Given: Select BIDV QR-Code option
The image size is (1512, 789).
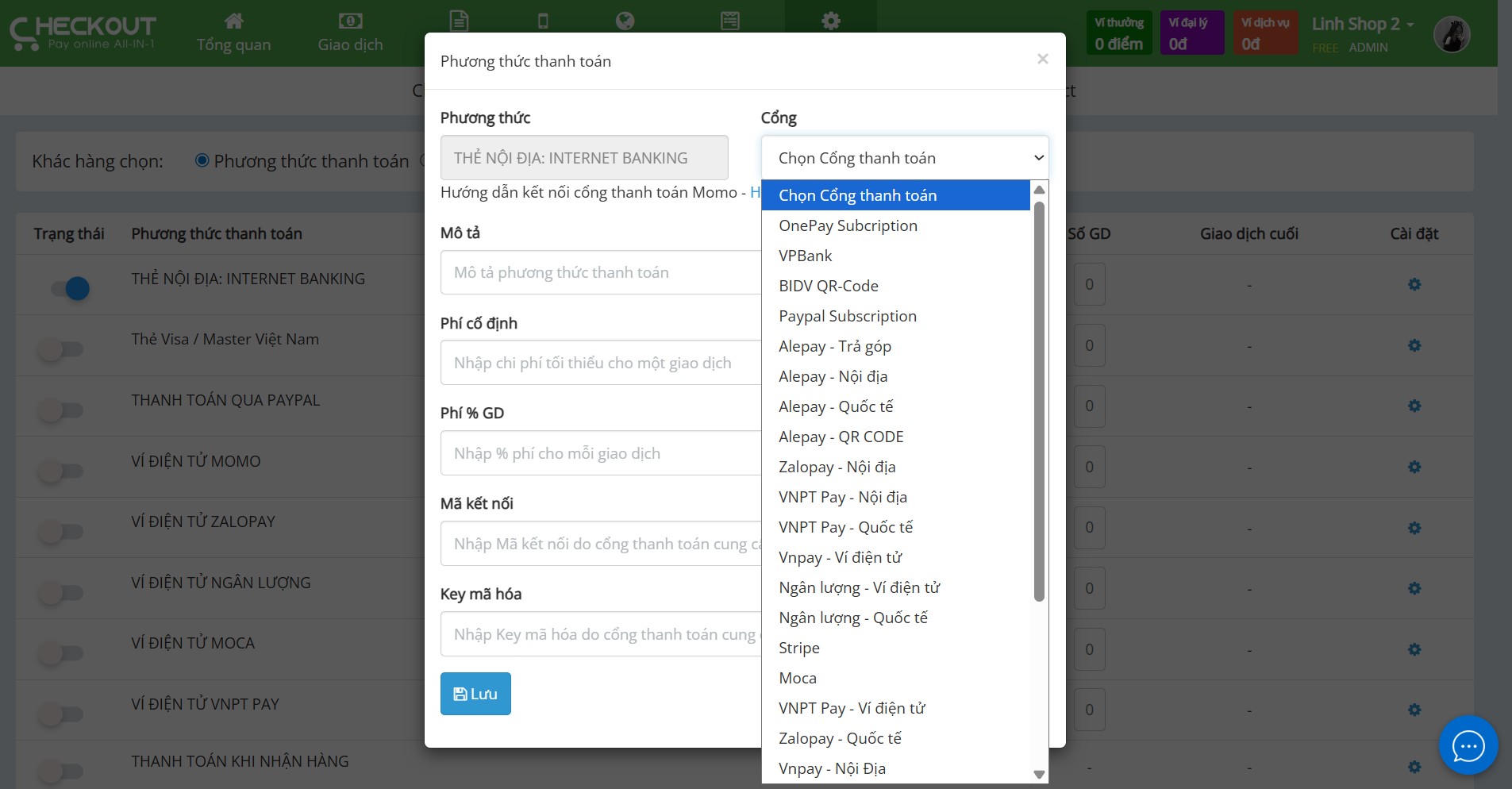Looking at the screenshot, I should pyautogui.click(x=896, y=286).
